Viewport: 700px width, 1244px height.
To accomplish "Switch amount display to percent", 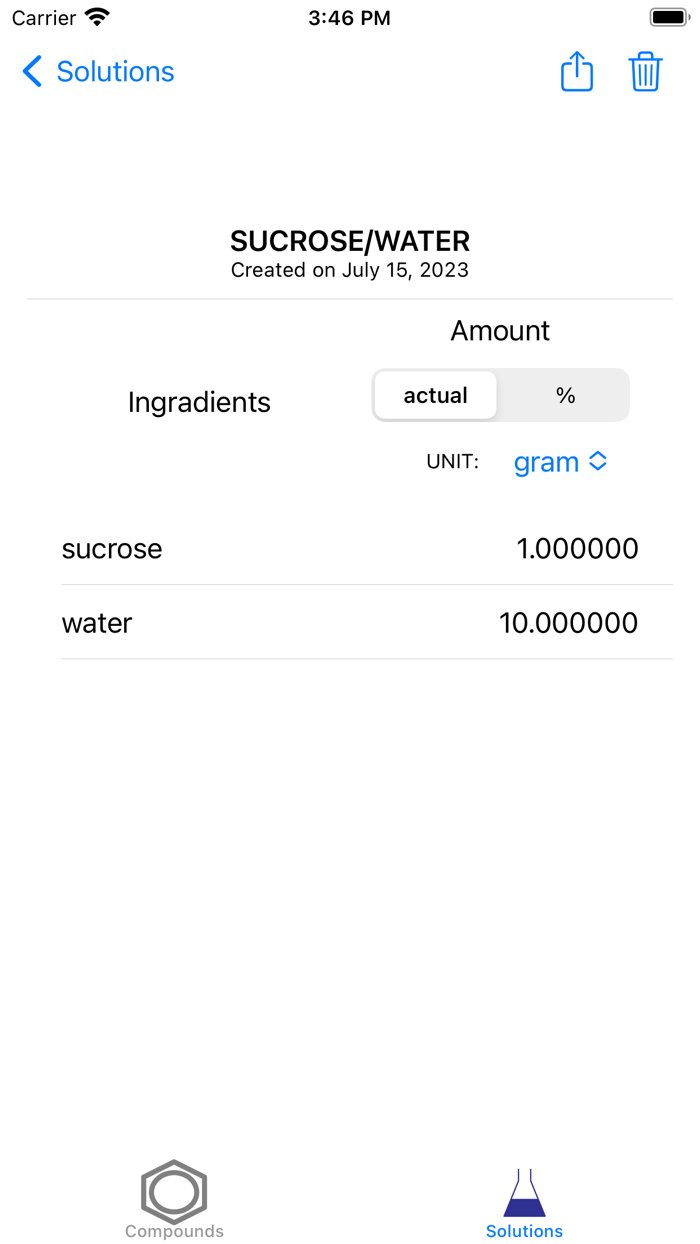I will pos(565,395).
